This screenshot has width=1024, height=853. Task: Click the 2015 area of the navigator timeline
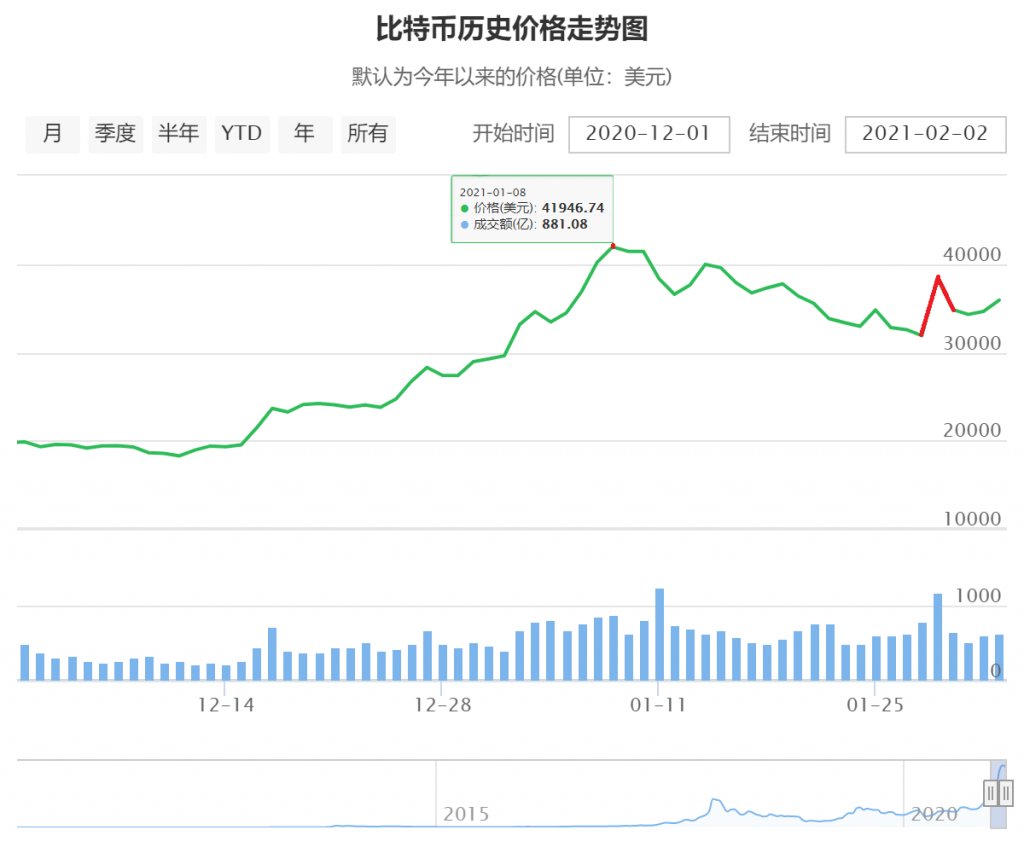tap(466, 814)
